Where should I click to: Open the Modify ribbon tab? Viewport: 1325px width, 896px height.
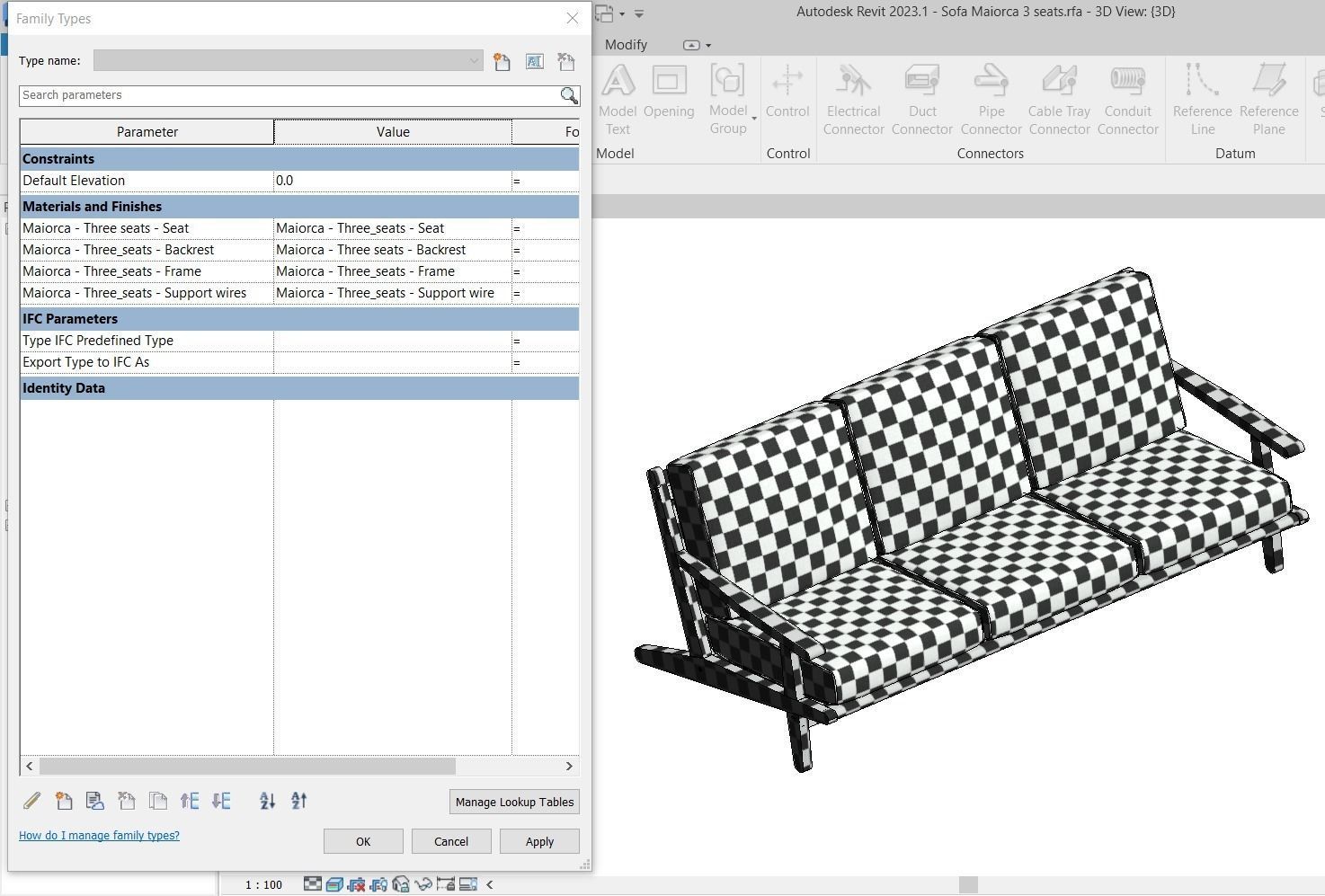626,45
